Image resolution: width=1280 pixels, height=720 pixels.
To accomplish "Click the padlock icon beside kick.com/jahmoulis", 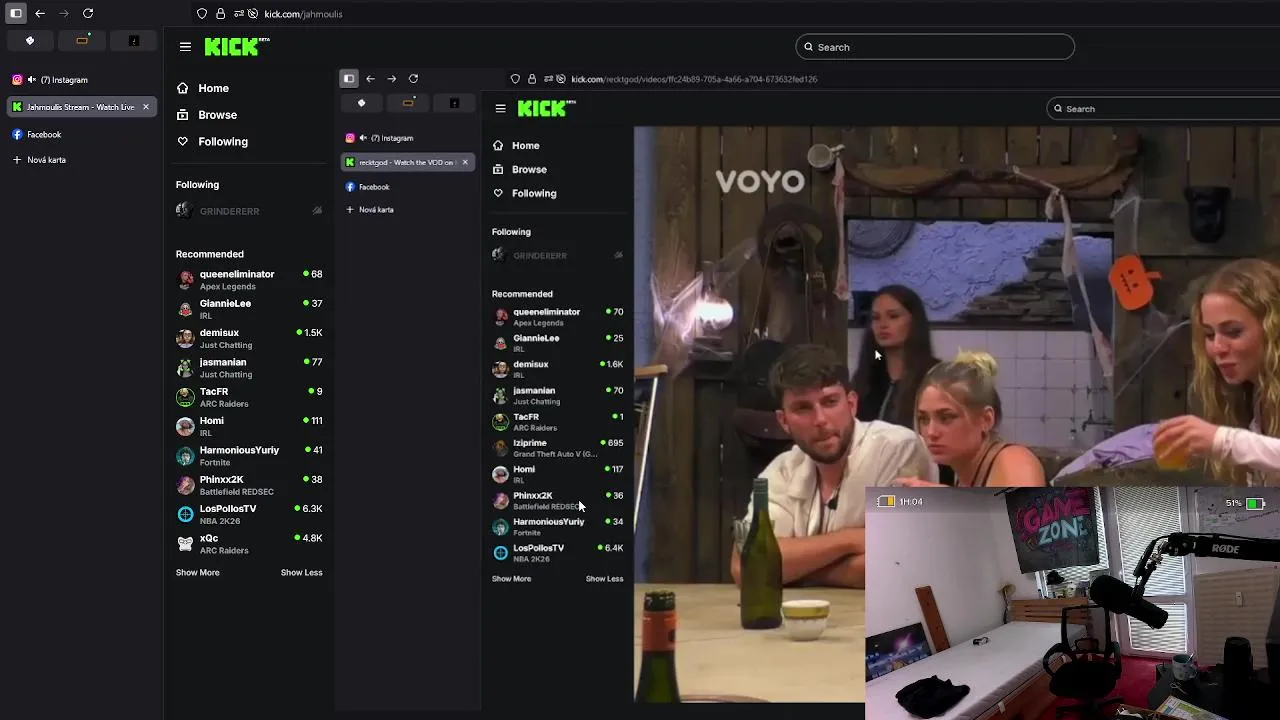I will click(x=220, y=14).
